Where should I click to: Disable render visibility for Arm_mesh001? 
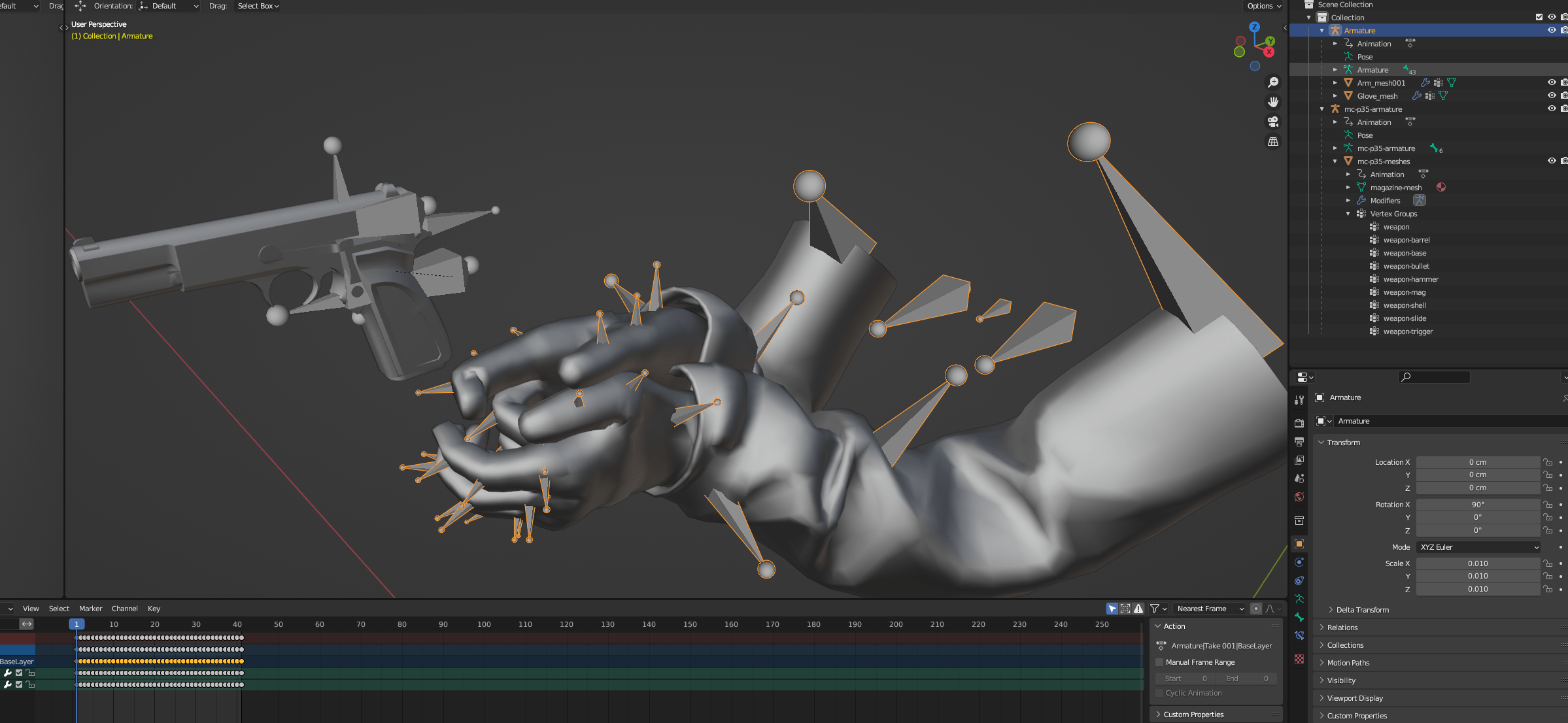(x=1563, y=82)
